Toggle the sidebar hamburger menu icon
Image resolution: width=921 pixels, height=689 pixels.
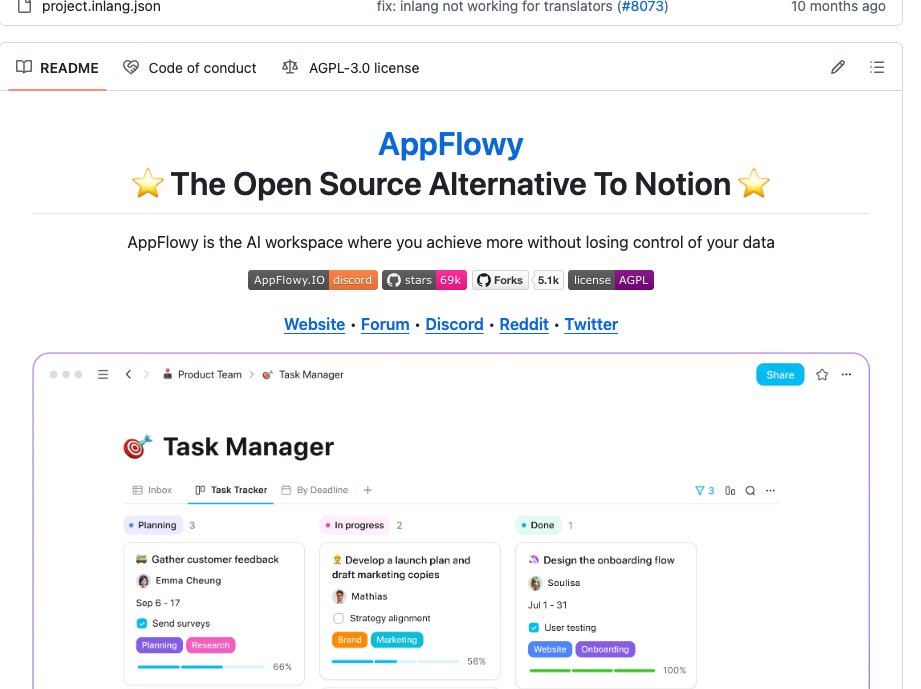coord(103,374)
